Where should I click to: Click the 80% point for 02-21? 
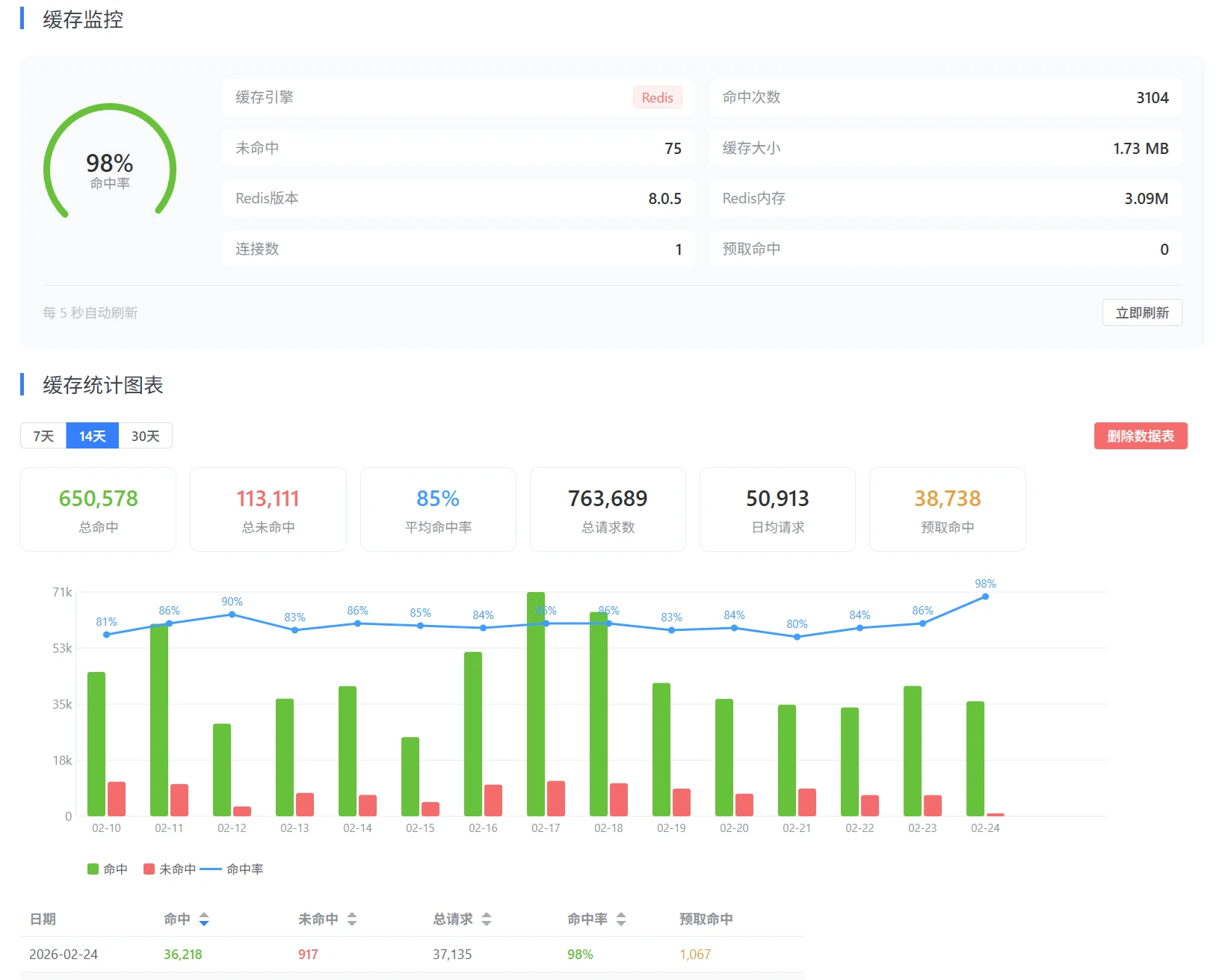click(797, 637)
